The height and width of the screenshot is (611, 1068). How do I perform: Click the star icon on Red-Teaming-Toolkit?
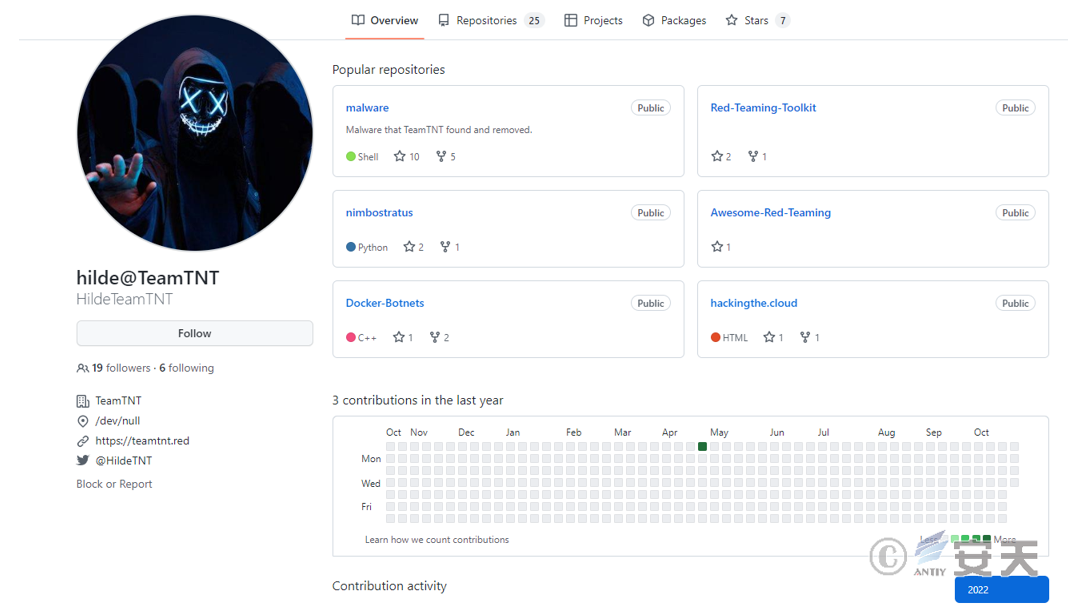pos(717,156)
